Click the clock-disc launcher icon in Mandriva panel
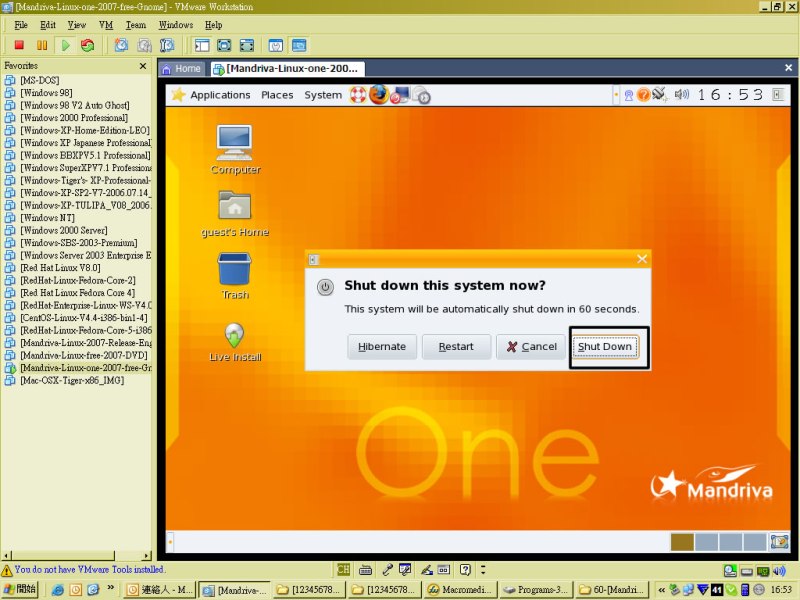Viewport: 800px width, 600px height. point(421,95)
